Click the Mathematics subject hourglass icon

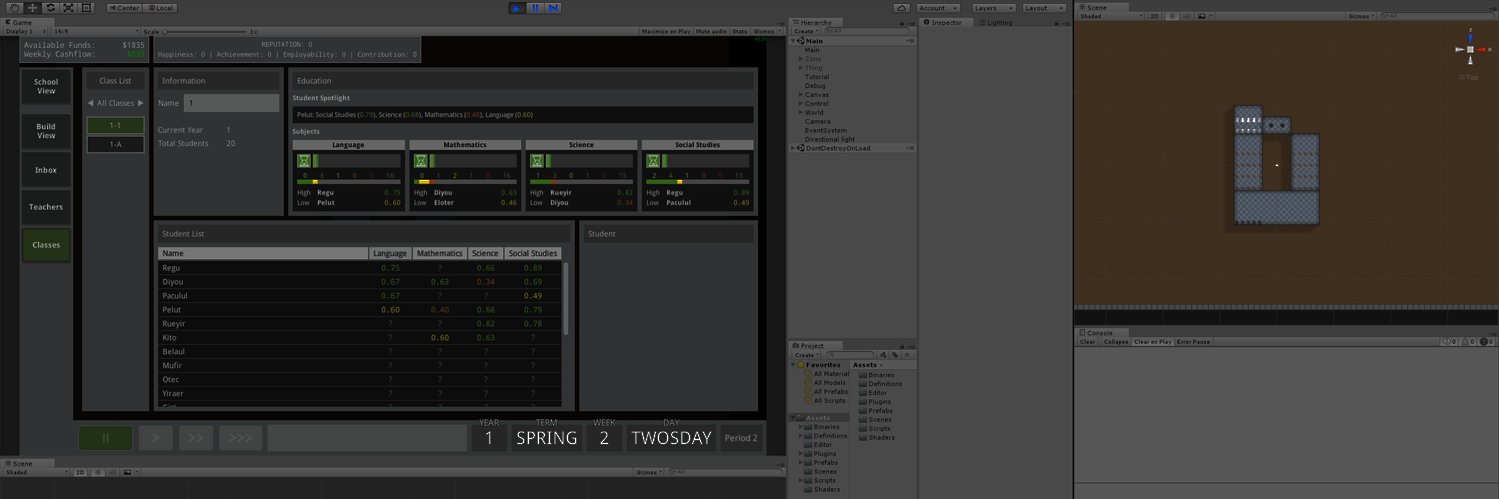(420, 160)
